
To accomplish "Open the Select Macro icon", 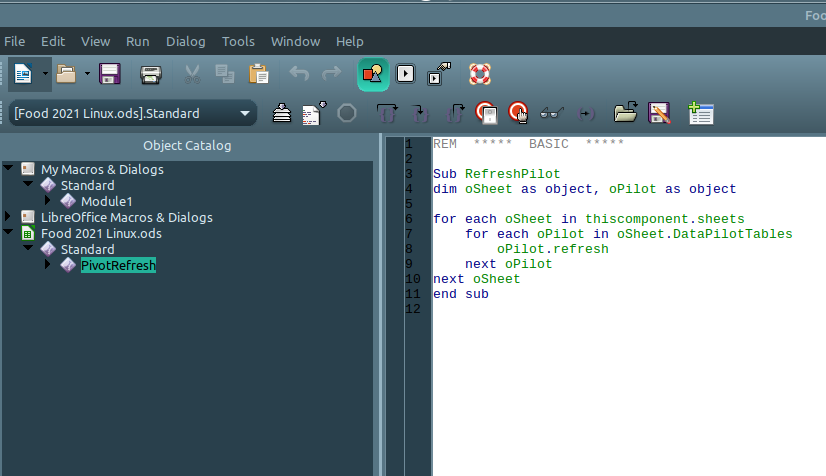I will [405, 73].
